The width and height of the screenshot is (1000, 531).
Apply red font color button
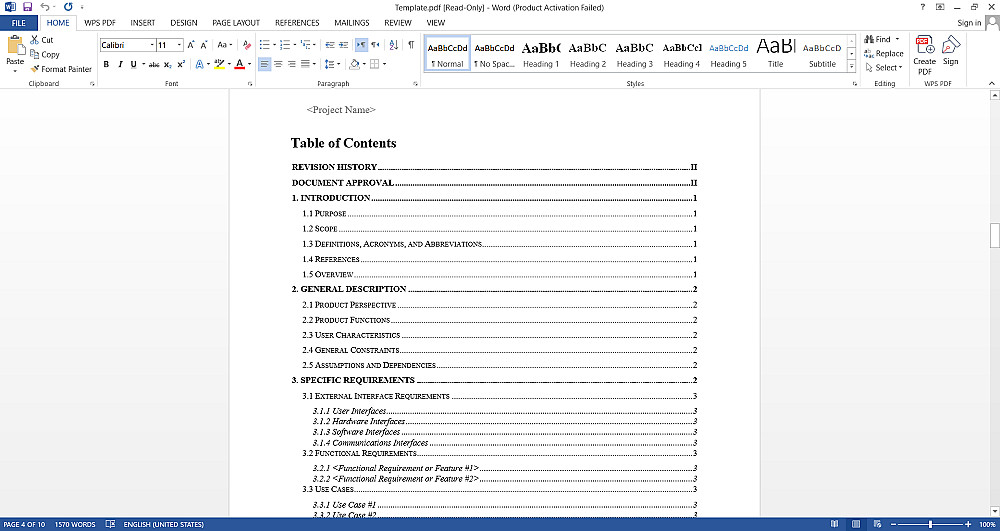click(239, 64)
